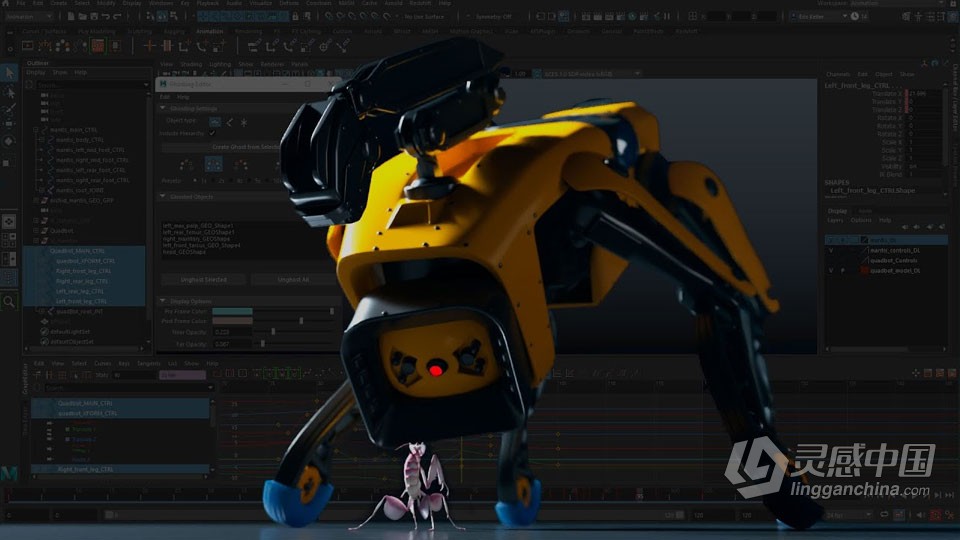Choose the Lasso select tool

9,92
